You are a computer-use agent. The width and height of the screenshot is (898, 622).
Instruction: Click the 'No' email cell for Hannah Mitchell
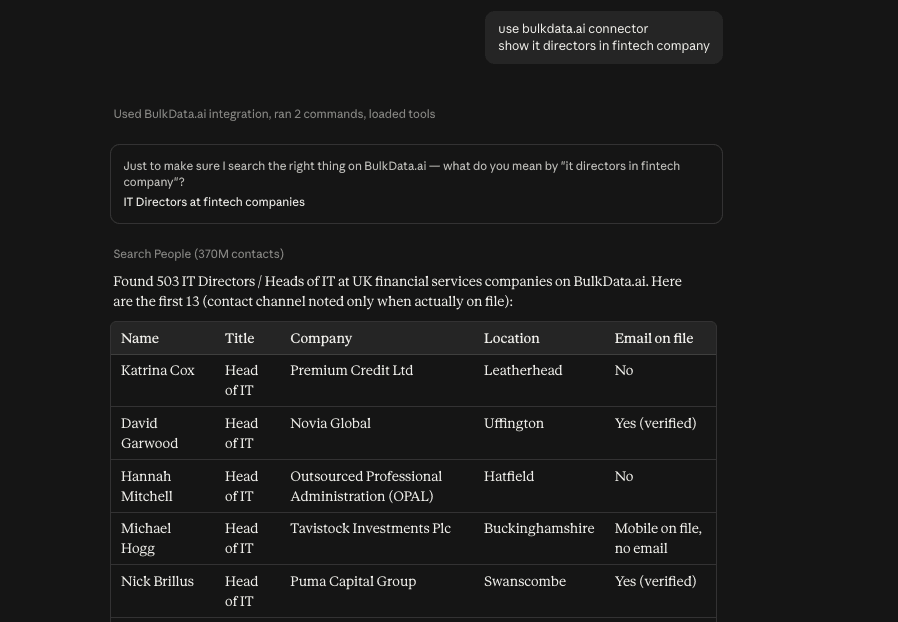point(624,476)
